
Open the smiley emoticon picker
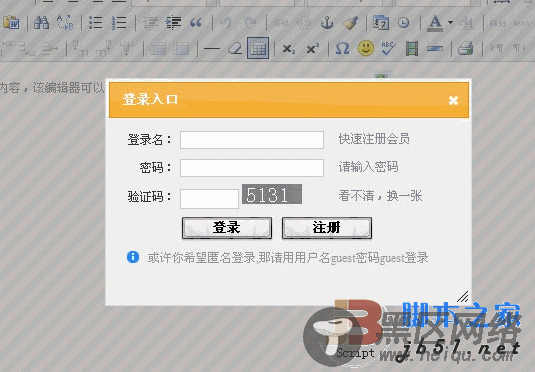pos(366,48)
